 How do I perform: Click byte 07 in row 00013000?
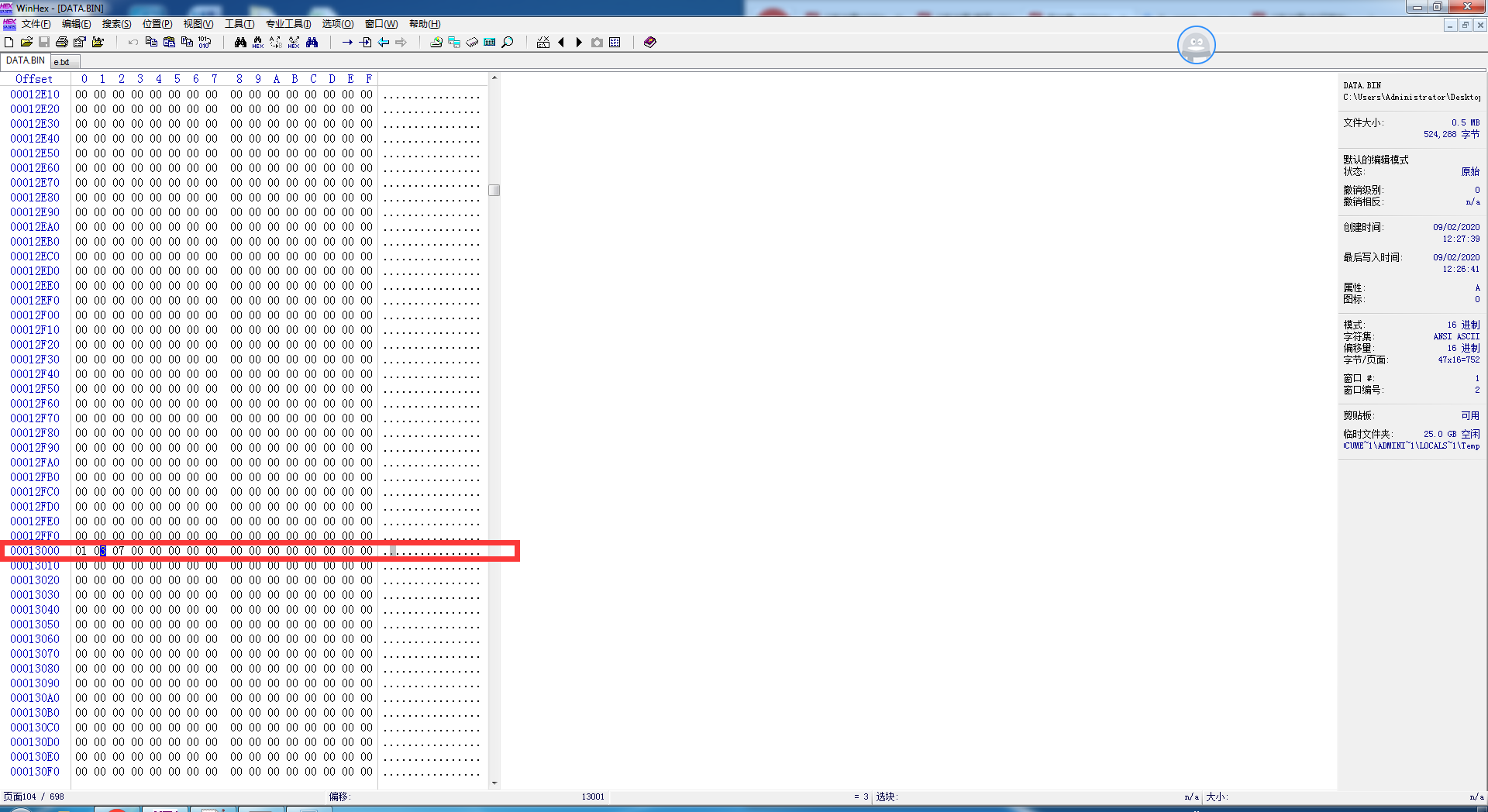click(119, 551)
